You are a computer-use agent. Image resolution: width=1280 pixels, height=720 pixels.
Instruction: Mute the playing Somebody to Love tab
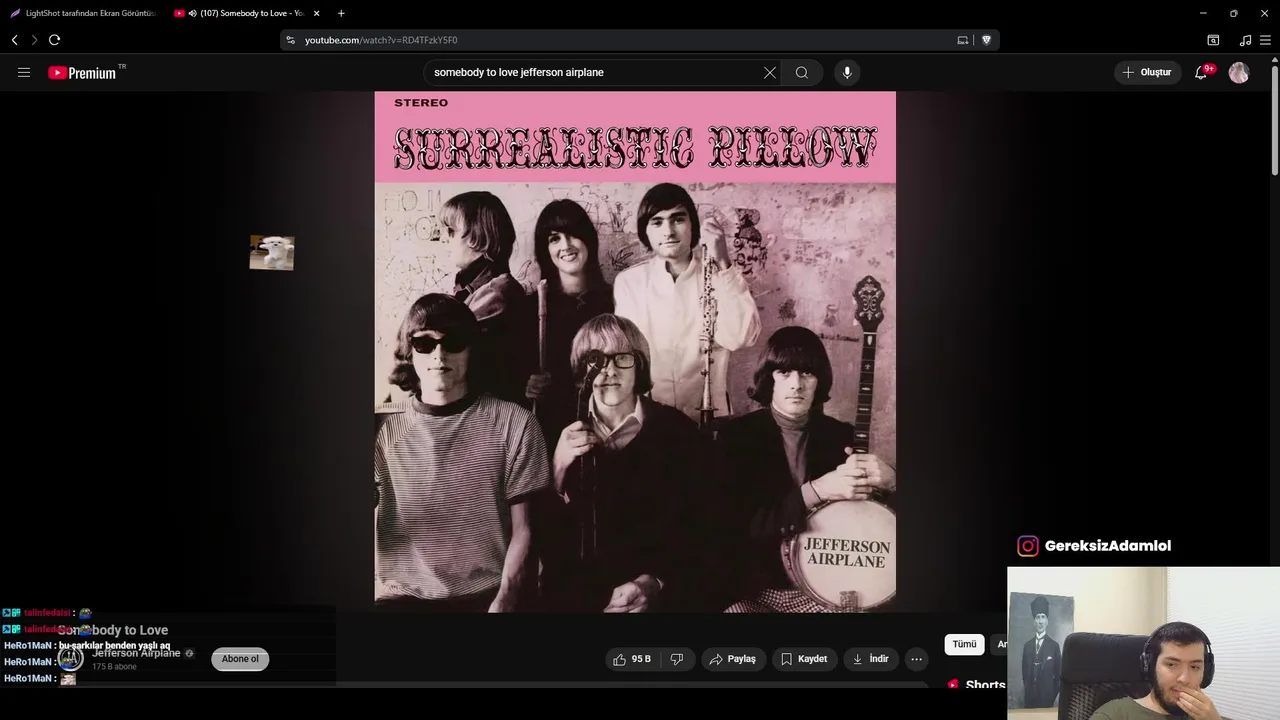point(192,13)
